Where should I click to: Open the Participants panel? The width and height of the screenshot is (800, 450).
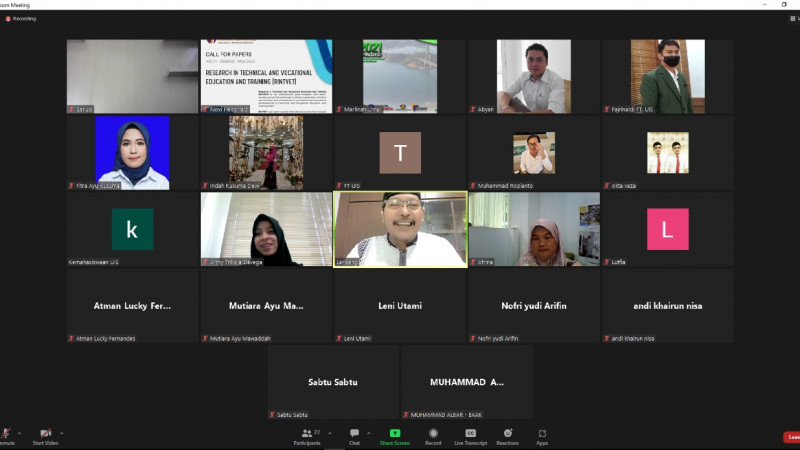[307, 436]
